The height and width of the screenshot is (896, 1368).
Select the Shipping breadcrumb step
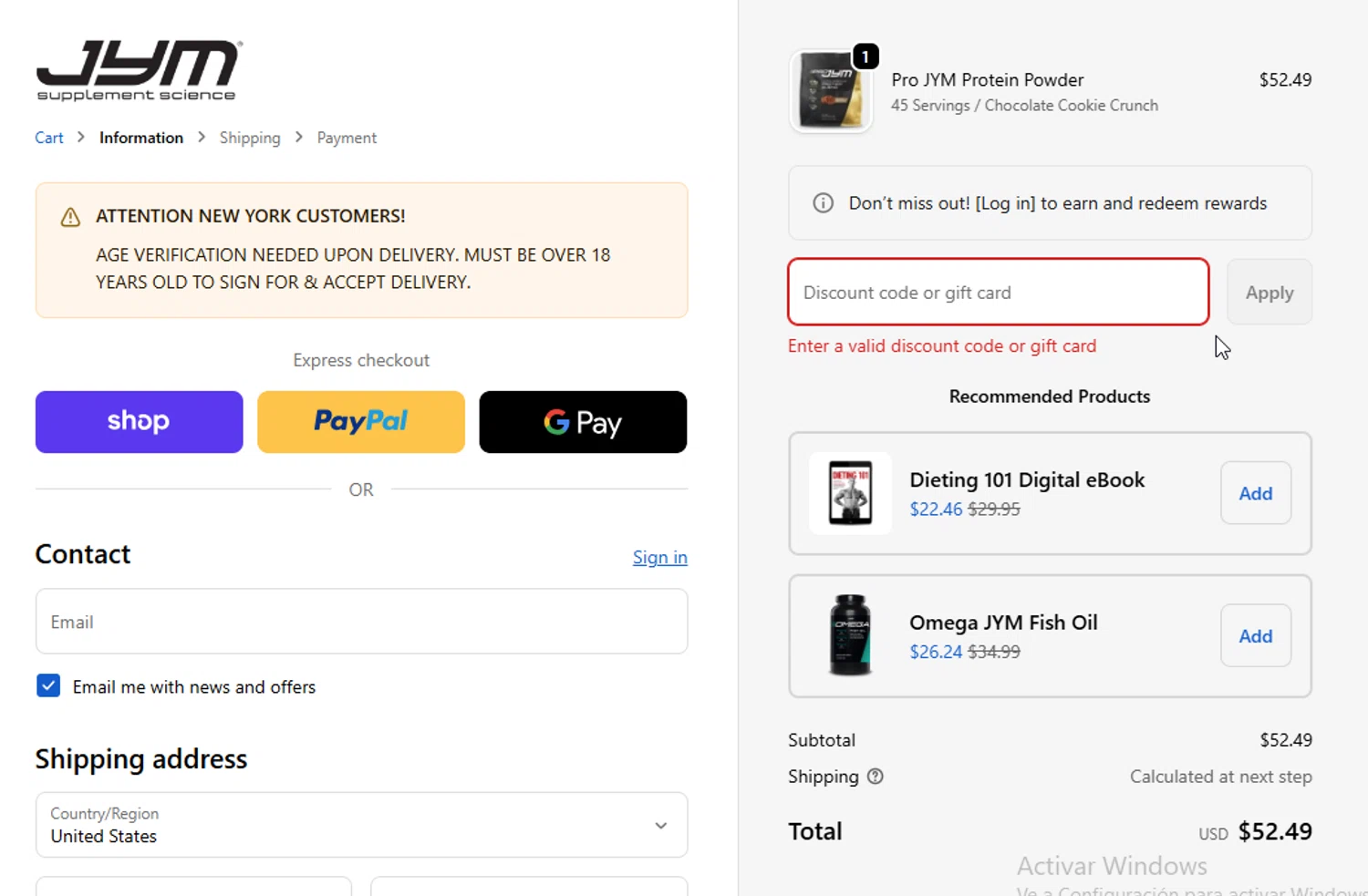[x=250, y=138]
